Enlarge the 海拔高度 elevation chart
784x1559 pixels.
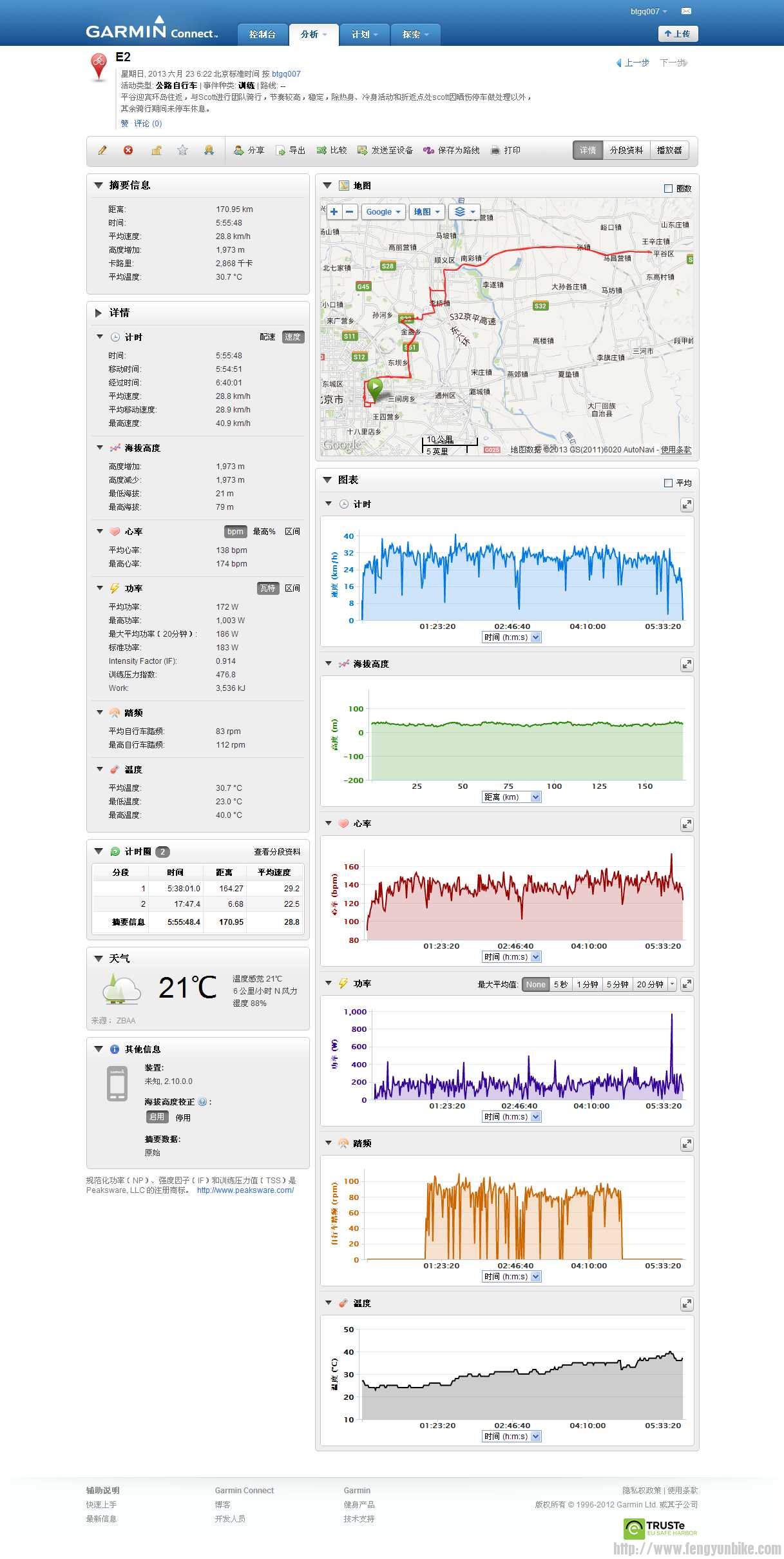pos(687,664)
